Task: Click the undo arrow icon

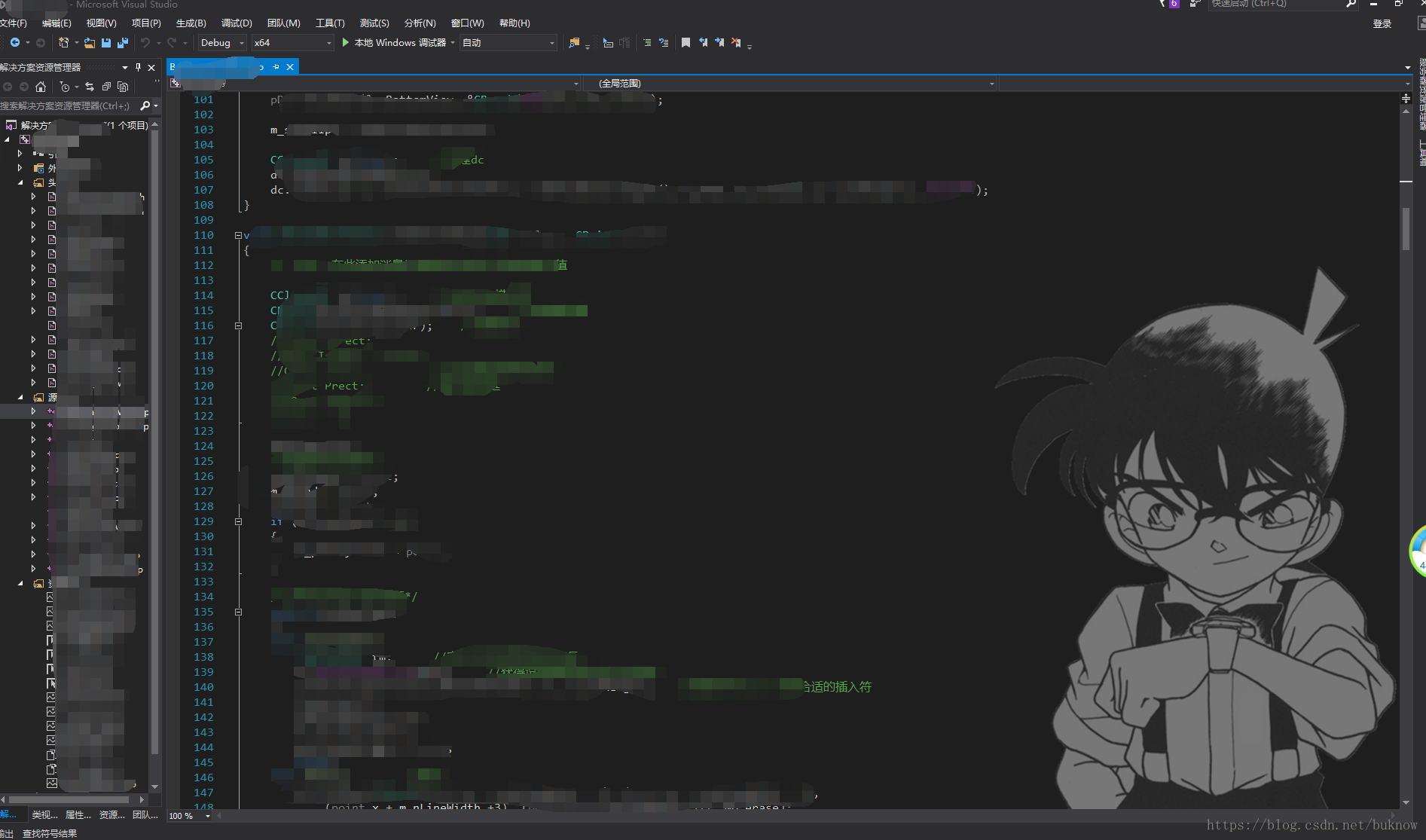Action: [x=145, y=42]
